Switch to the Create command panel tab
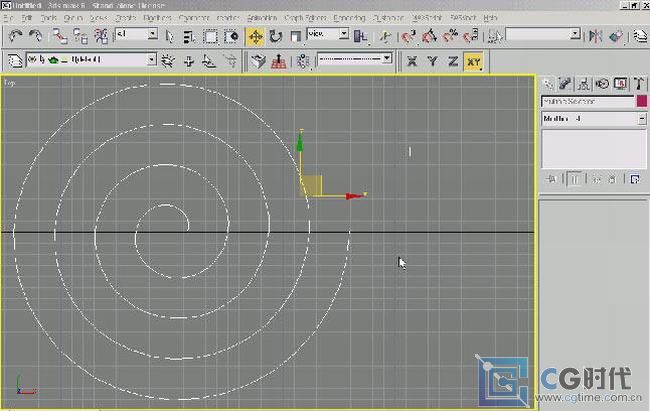 tap(548, 84)
